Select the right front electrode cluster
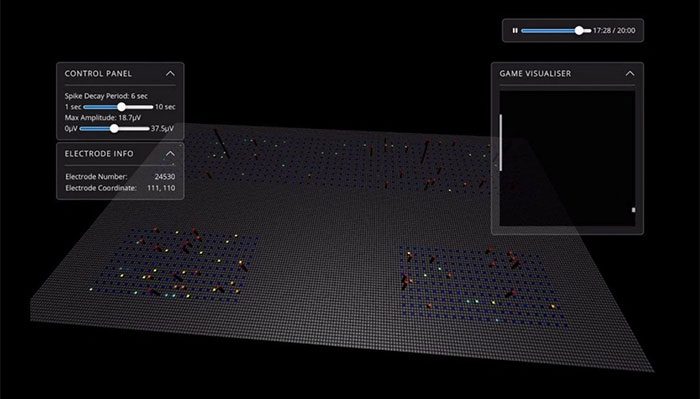 click(x=481, y=286)
